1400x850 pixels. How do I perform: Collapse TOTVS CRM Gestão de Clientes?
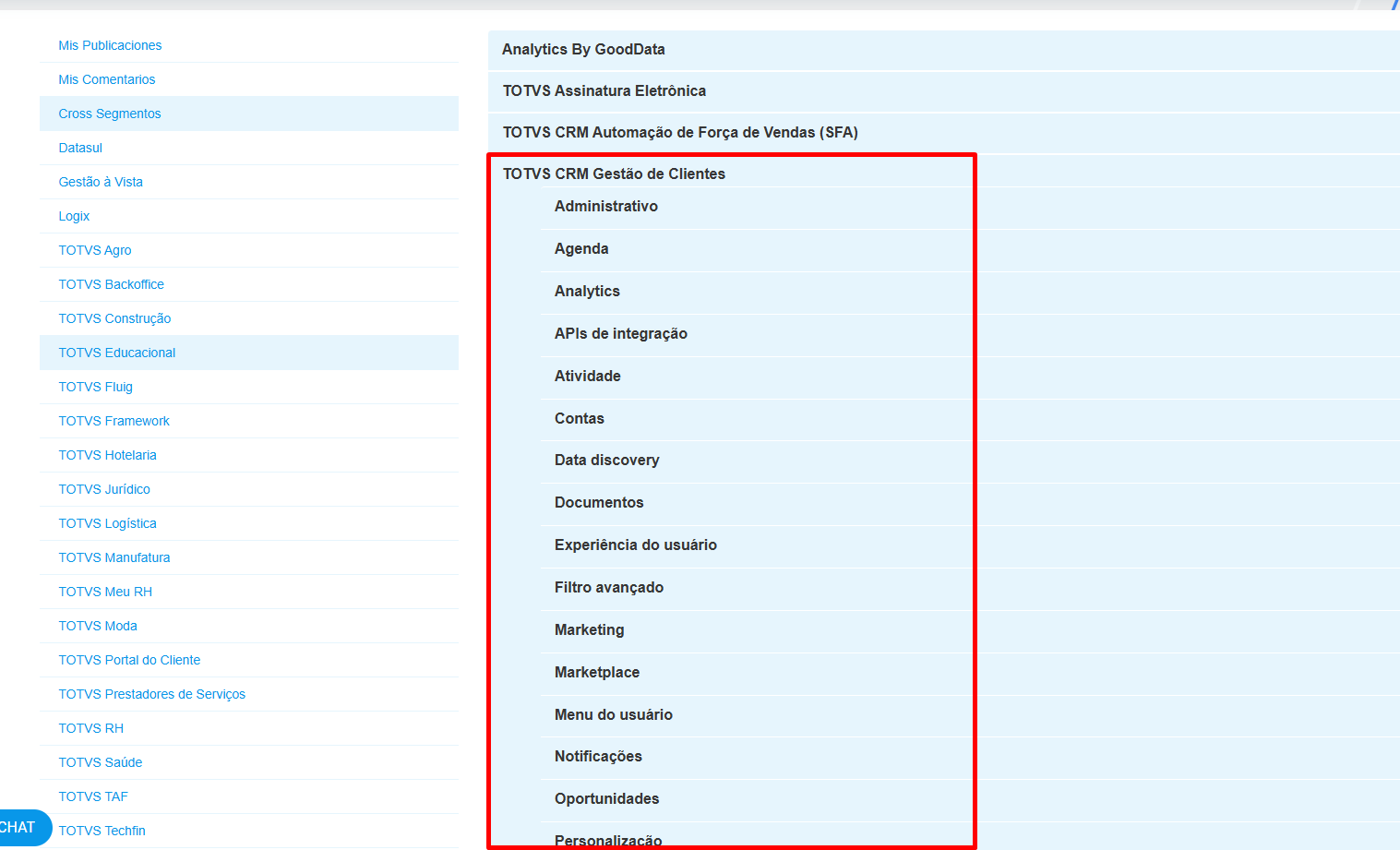(x=614, y=174)
